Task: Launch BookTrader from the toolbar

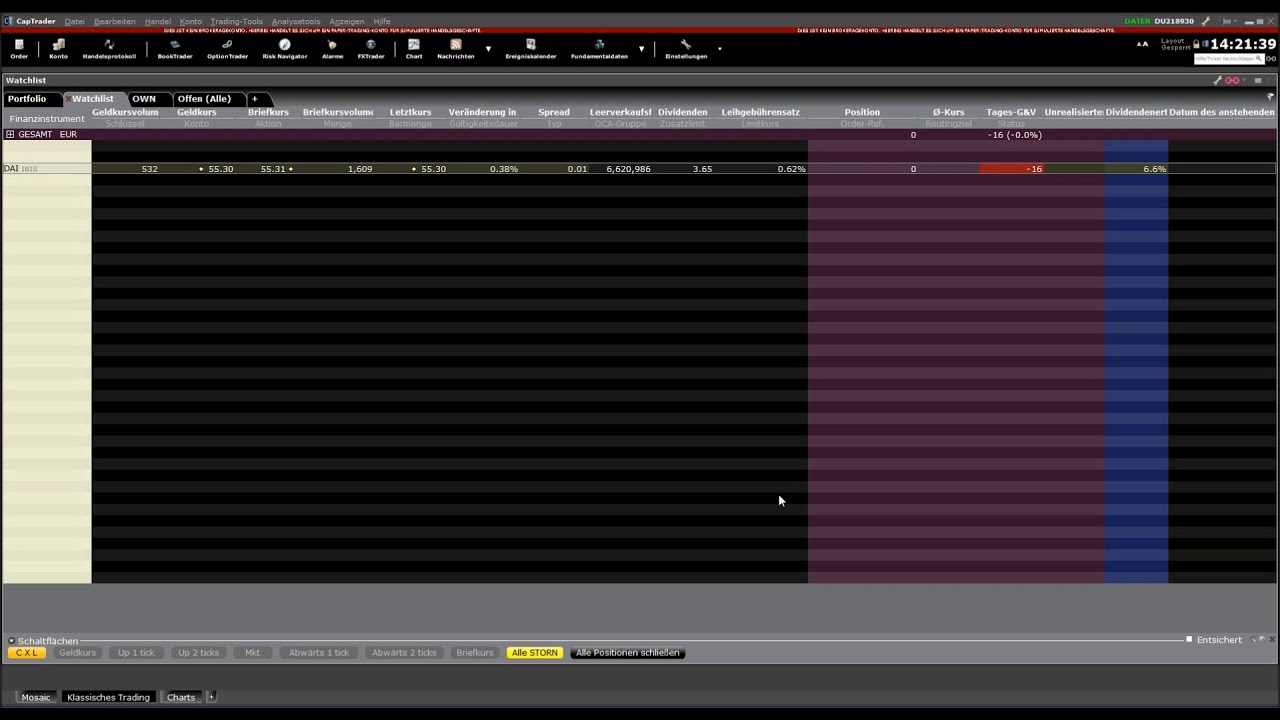Action: pyautogui.click(x=175, y=49)
